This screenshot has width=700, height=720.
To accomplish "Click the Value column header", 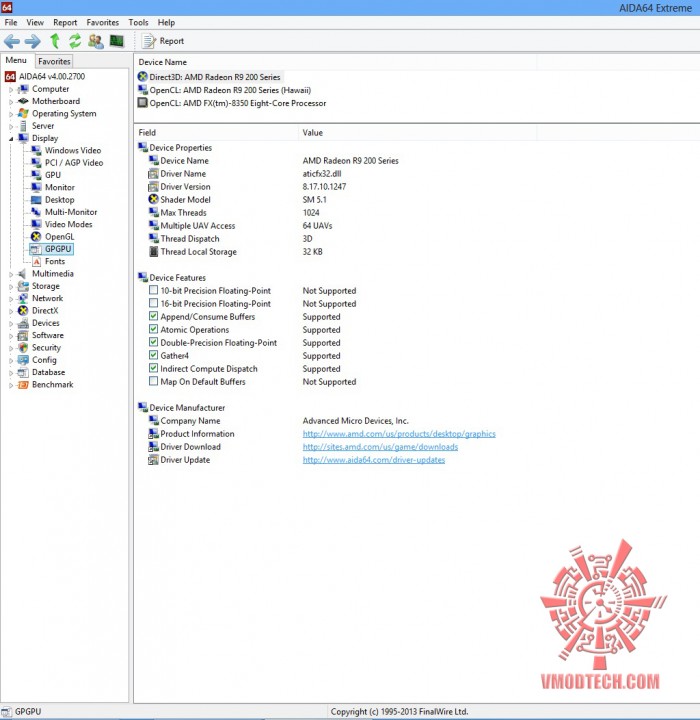I will point(417,133).
